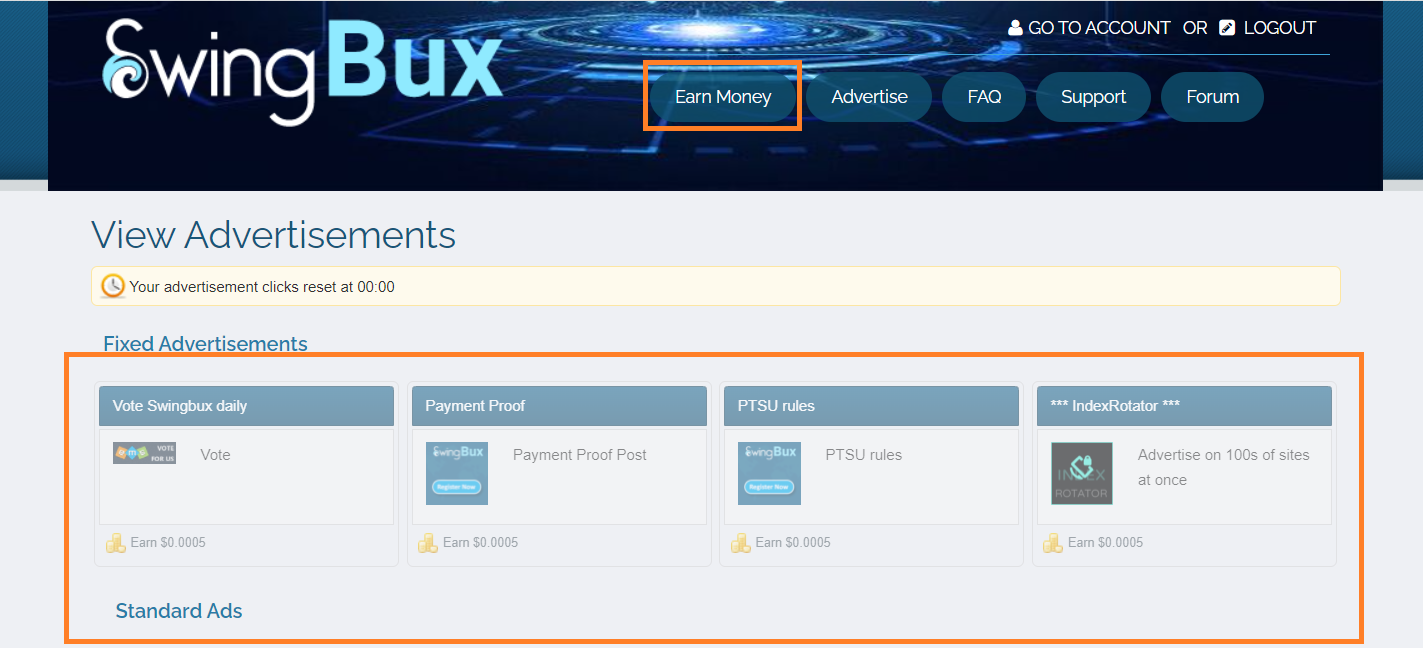Image resolution: width=1423 pixels, height=648 pixels.
Task: Click coins icon under PTSU rules card
Action: pos(741,543)
